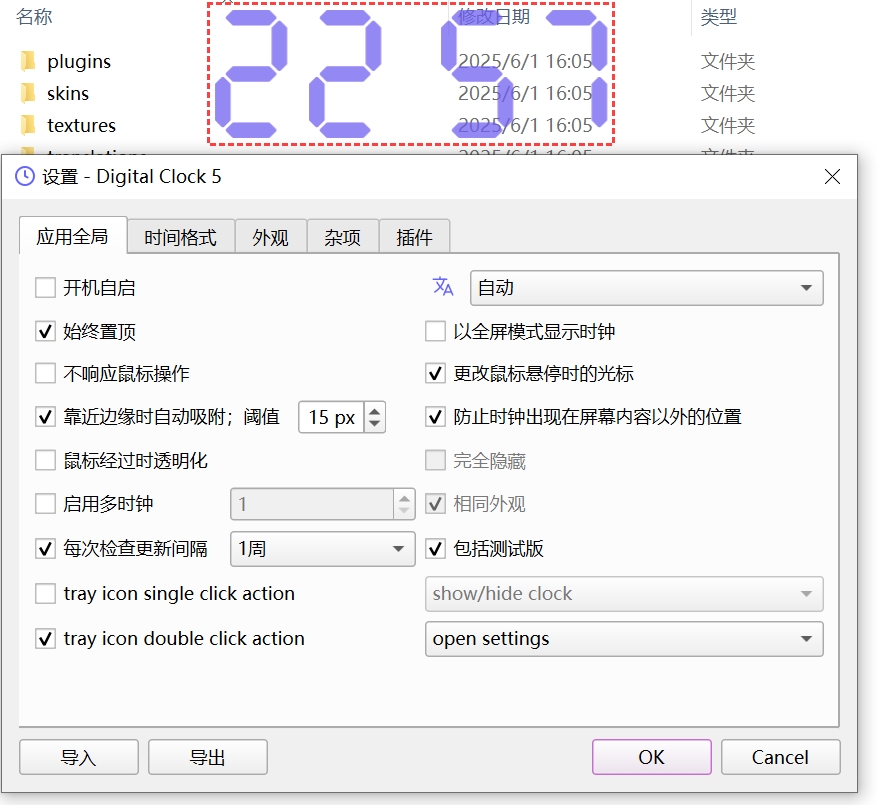Open the 自动 language dropdown

tap(646, 288)
